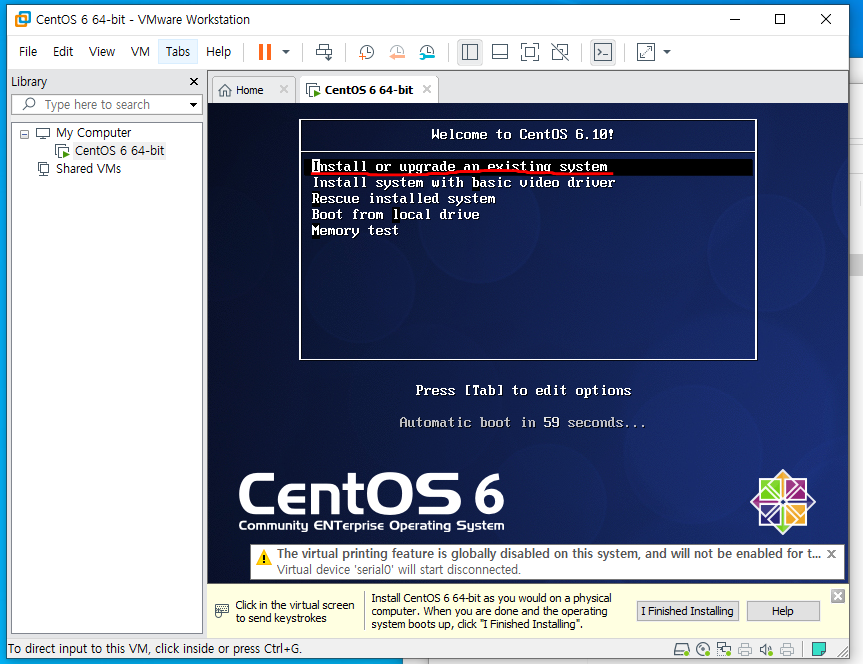Select 'Install or upgrade an existing system'

528,167
